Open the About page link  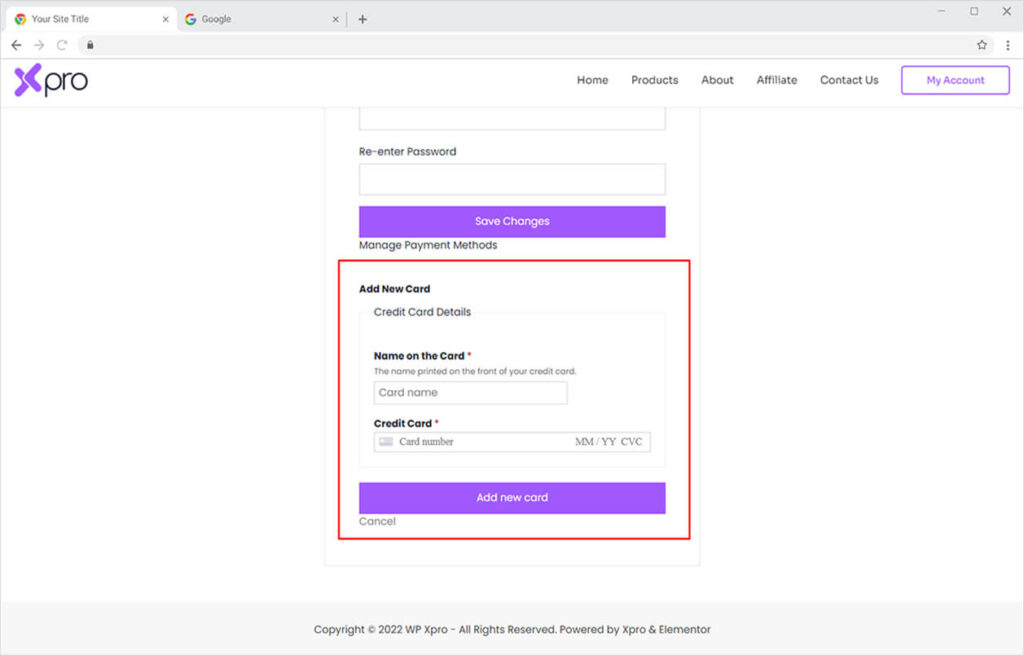(717, 80)
